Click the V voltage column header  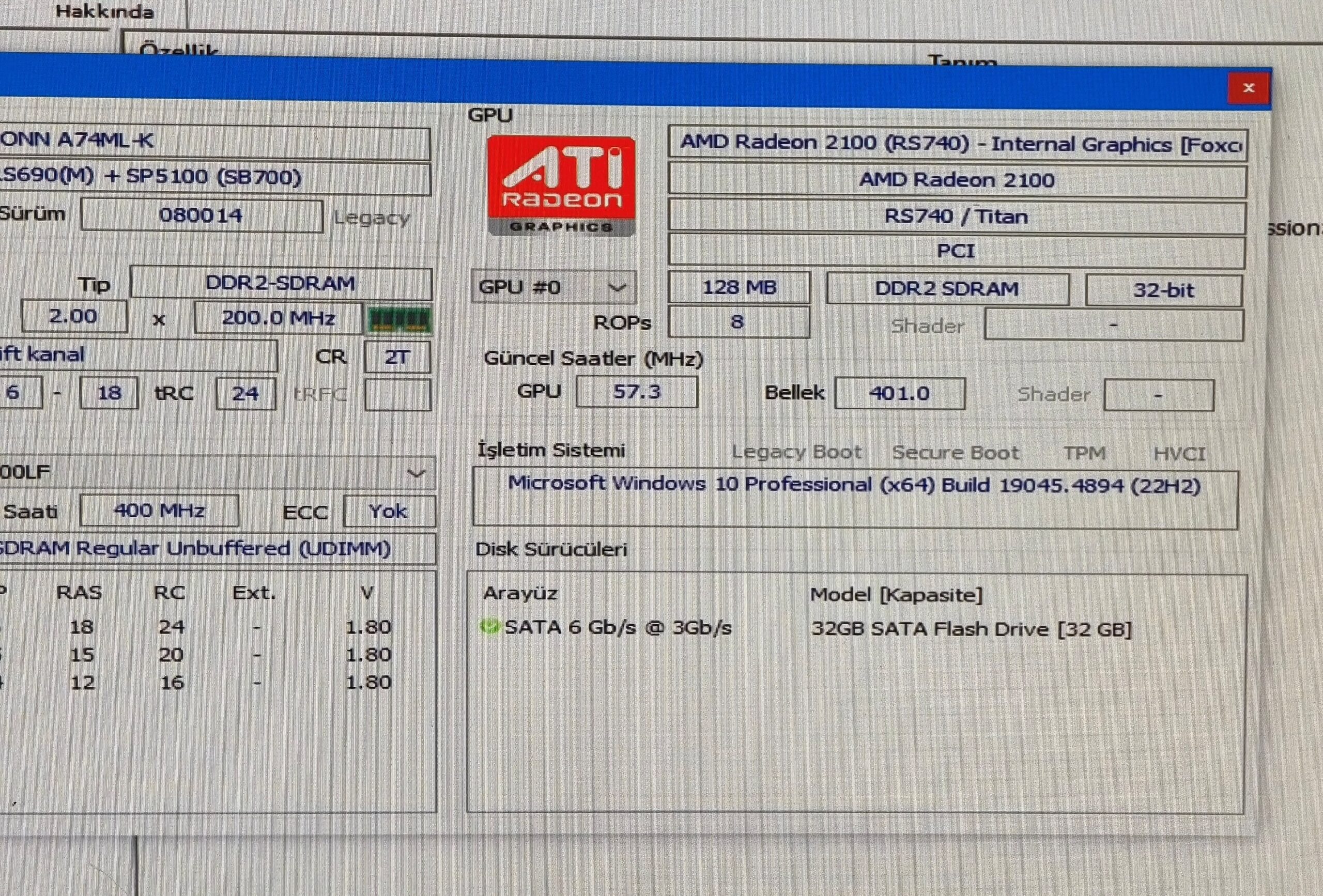(367, 593)
